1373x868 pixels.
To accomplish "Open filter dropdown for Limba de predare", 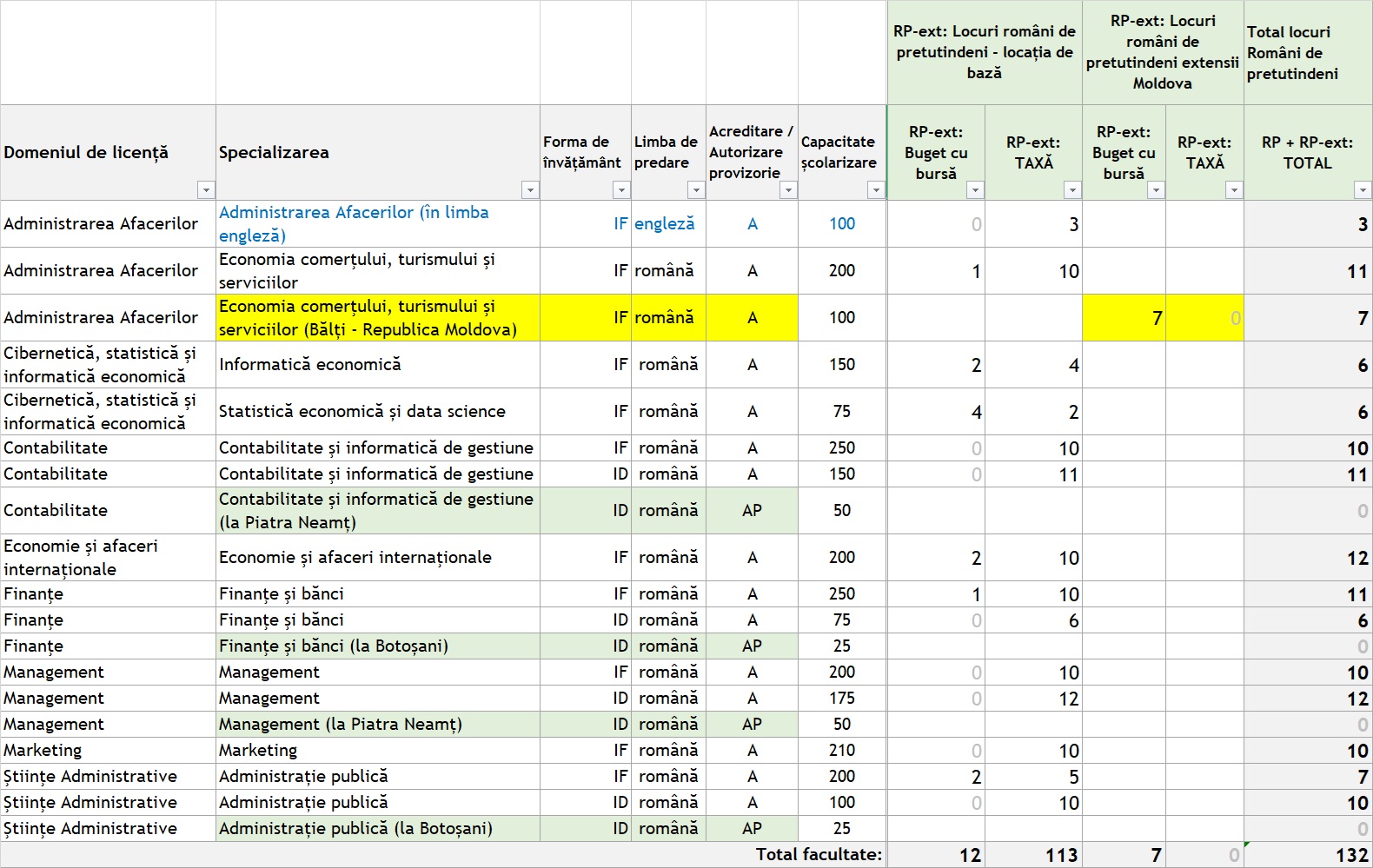I will pyautogui.click(x=696, y=190).
